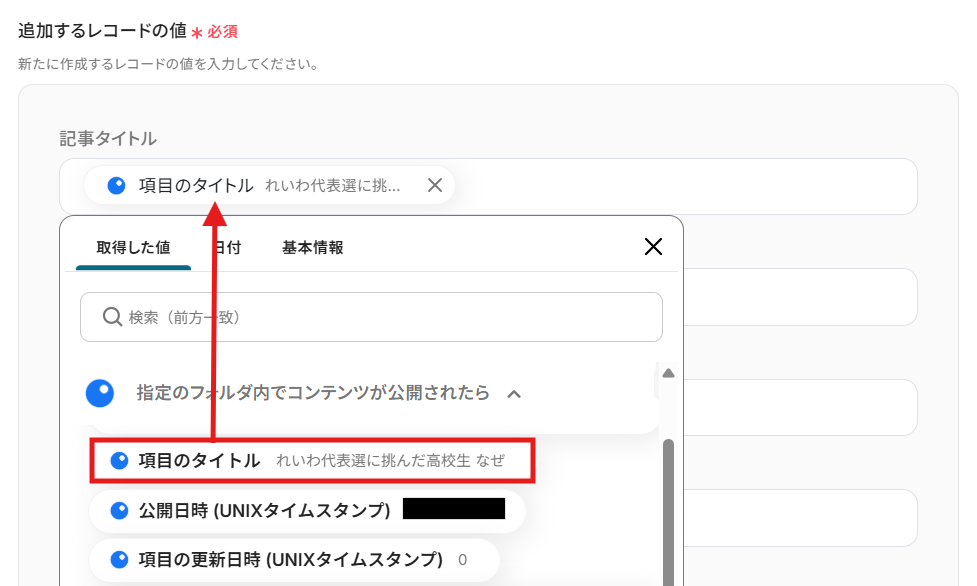The image size is (977, 586).
Task: Select 項目のタイトル value from the list
Action: coord(312,461)
